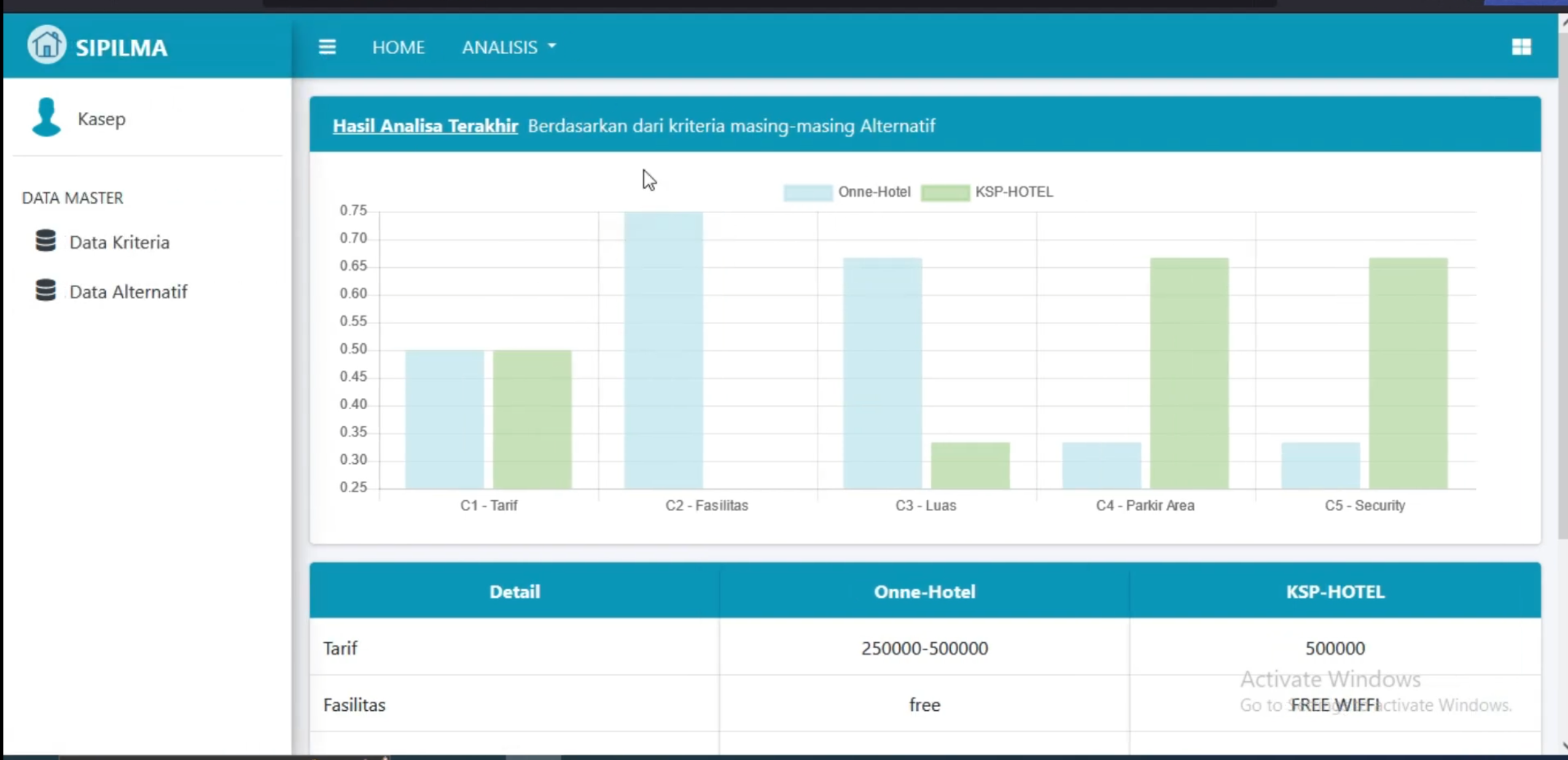Click the DATA MASTER section heading

[x=72, y=198]
